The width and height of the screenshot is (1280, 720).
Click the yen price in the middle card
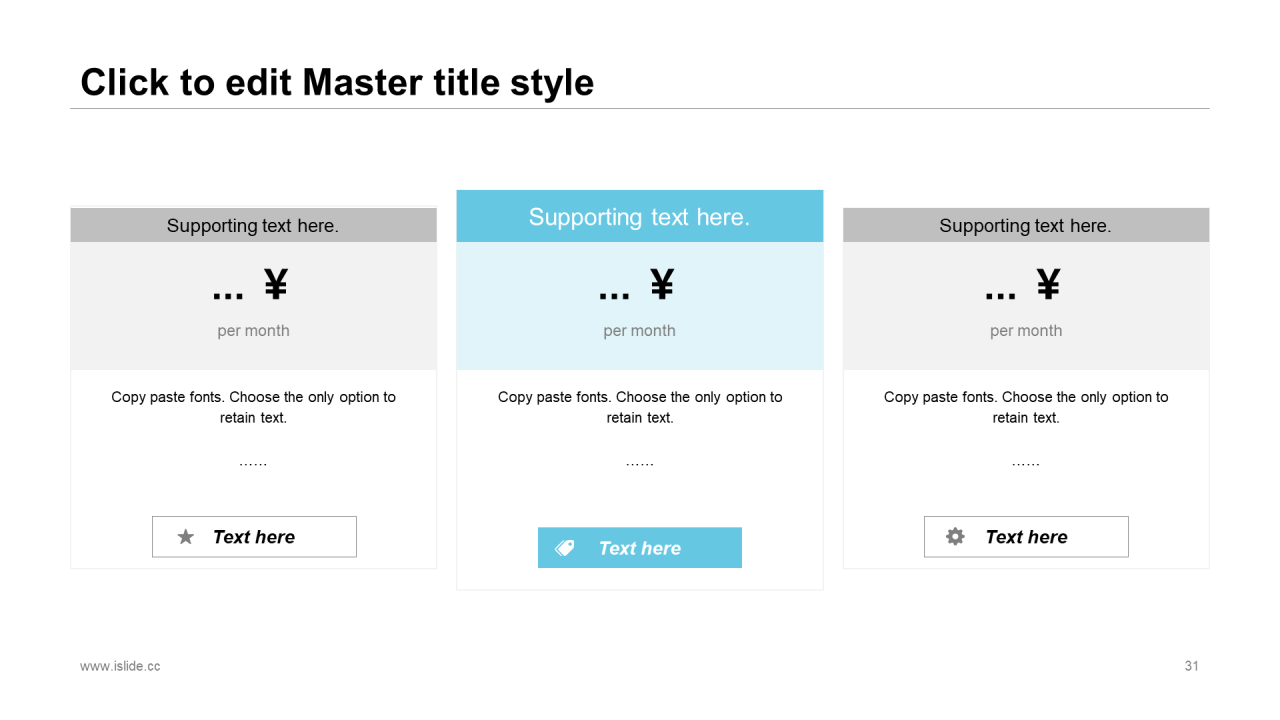(x=637, y=287)
